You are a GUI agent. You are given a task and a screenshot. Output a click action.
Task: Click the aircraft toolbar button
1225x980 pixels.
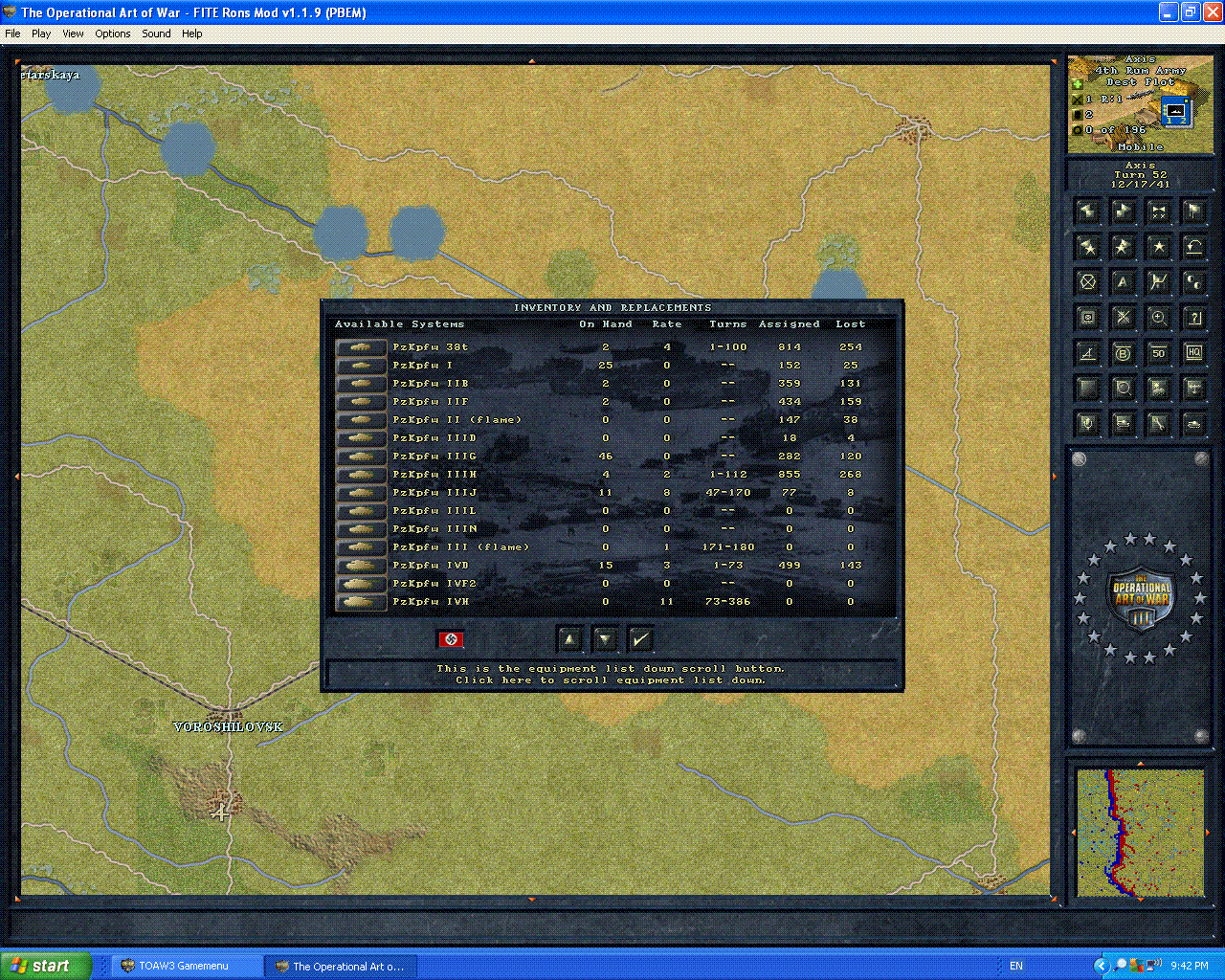coord(1193,389)
